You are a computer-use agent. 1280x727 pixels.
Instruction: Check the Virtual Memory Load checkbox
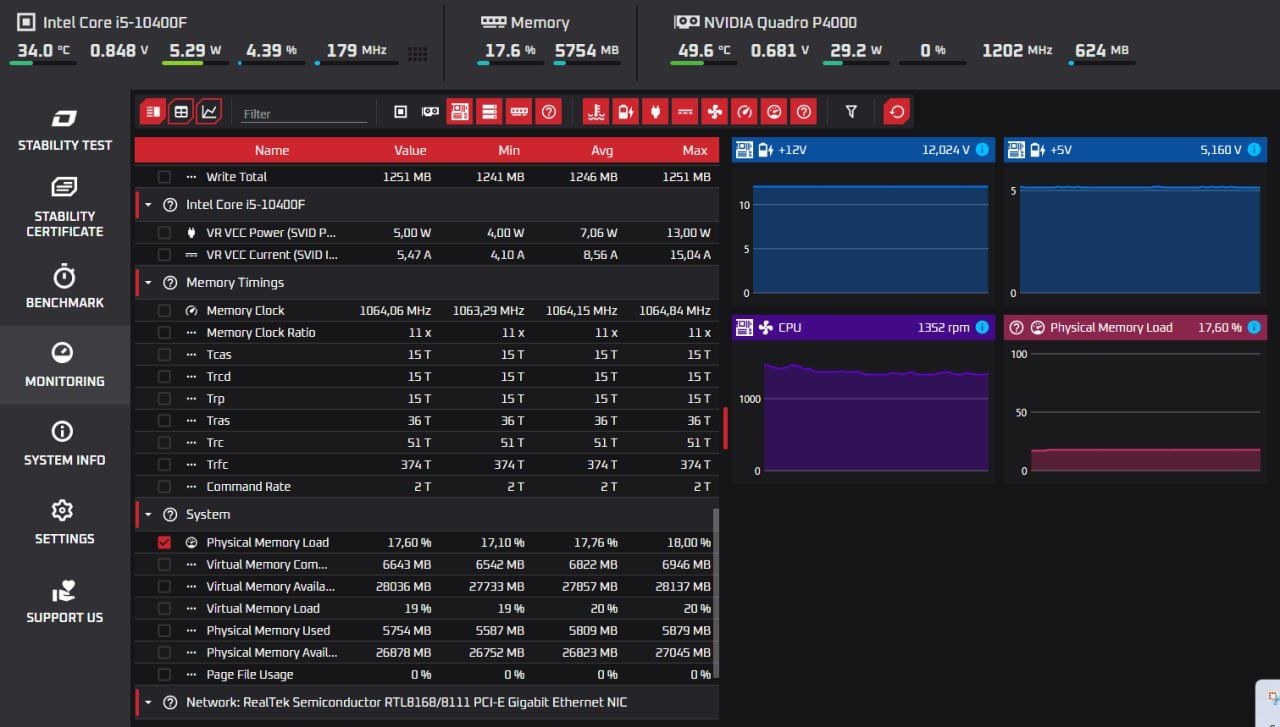(x=164, y=609)
